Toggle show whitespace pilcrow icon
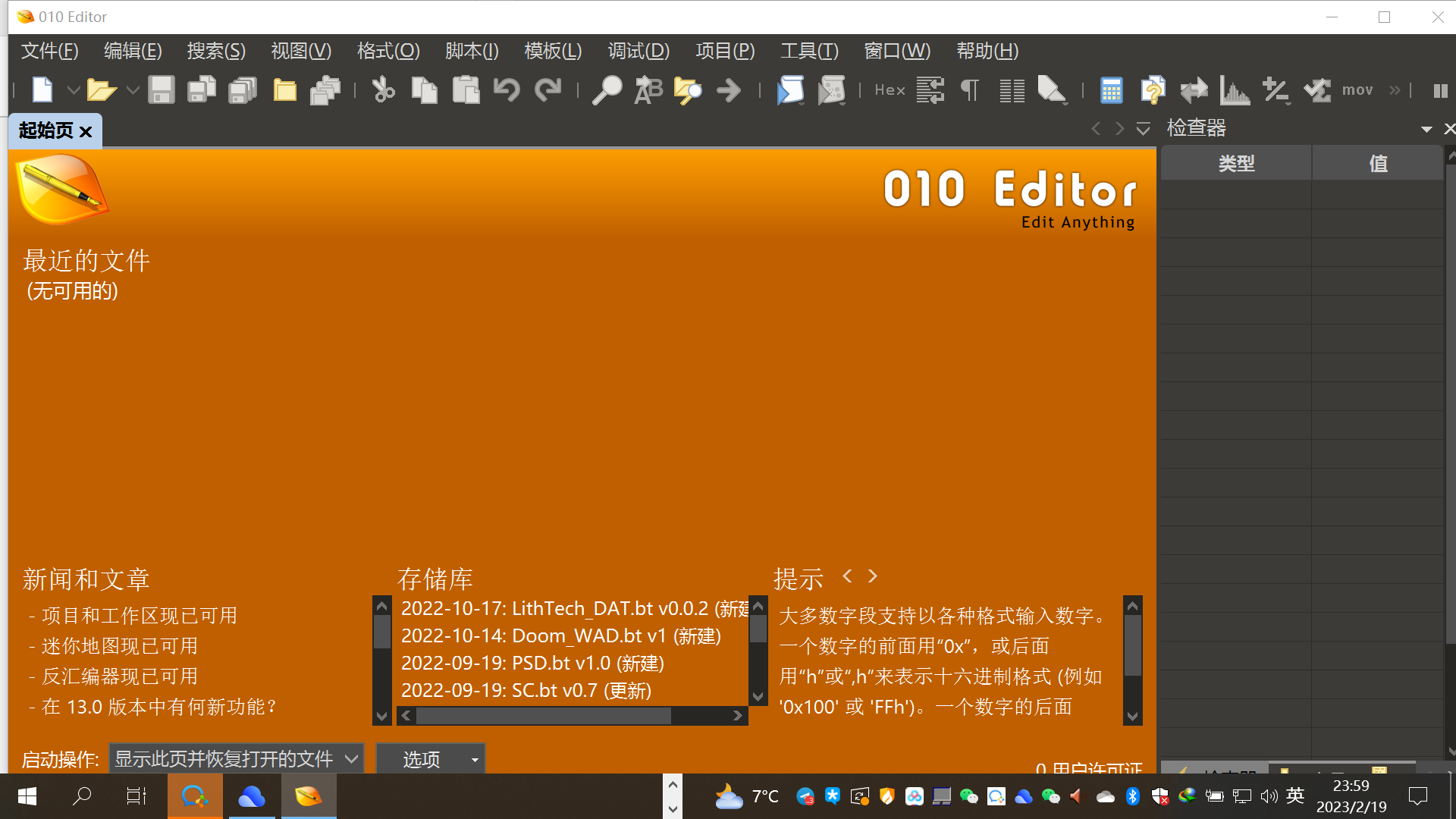 click(970, 90)
